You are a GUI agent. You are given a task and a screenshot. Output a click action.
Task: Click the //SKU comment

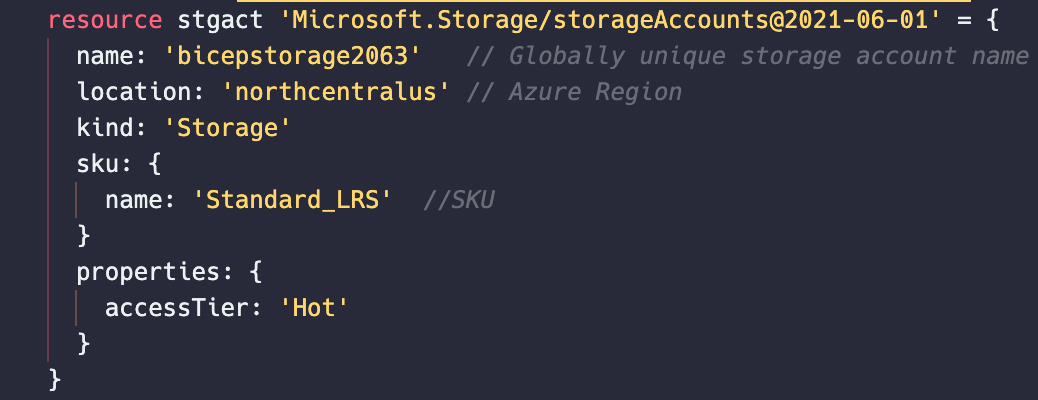(x=458, y=199)
